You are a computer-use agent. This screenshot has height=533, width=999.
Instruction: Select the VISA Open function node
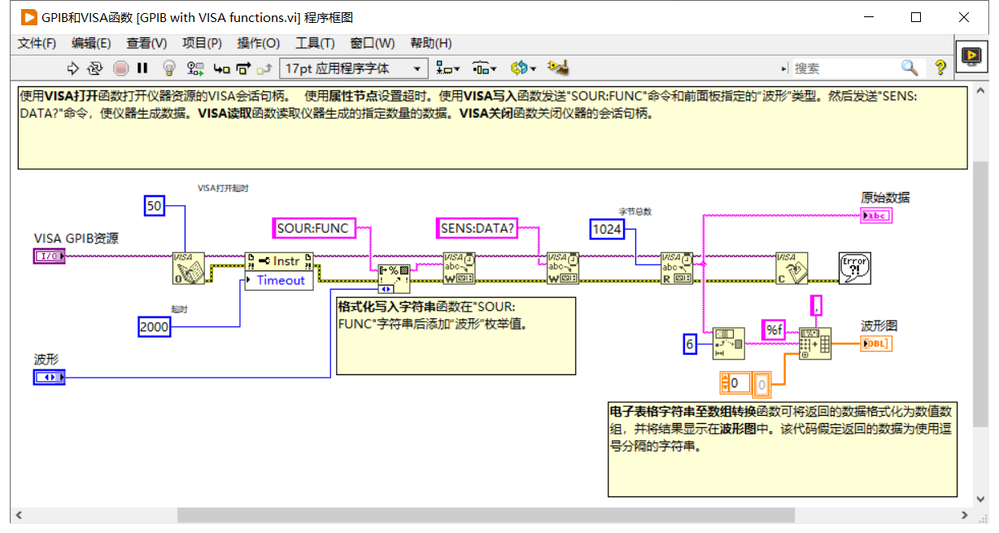(189, 268)
